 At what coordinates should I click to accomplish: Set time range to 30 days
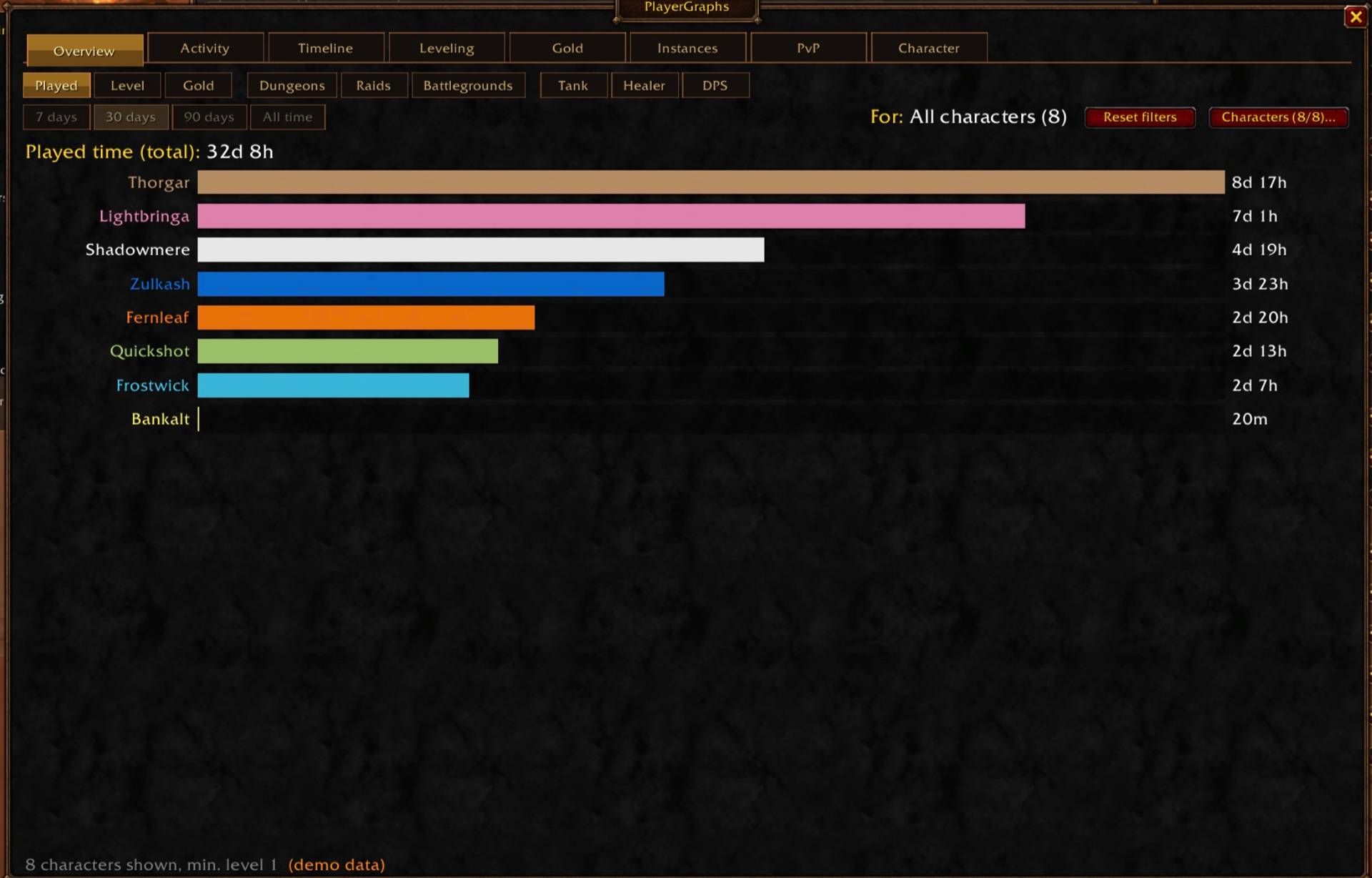131,117
